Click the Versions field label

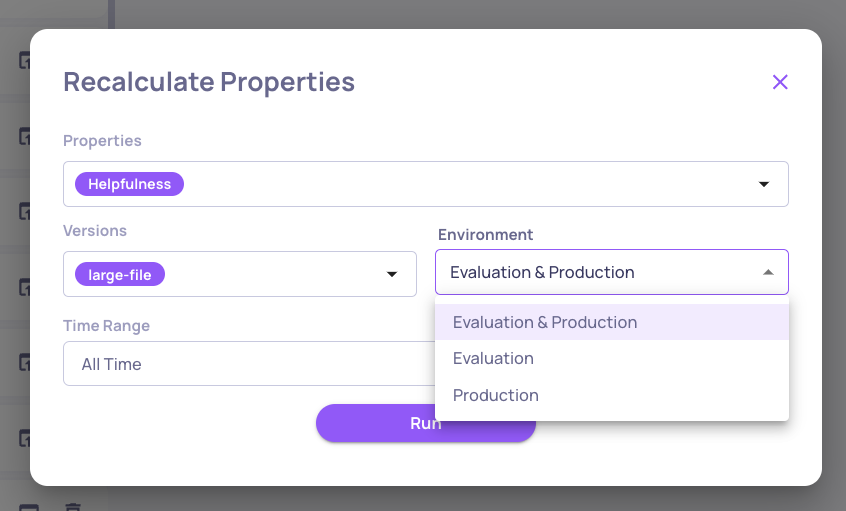95,230
